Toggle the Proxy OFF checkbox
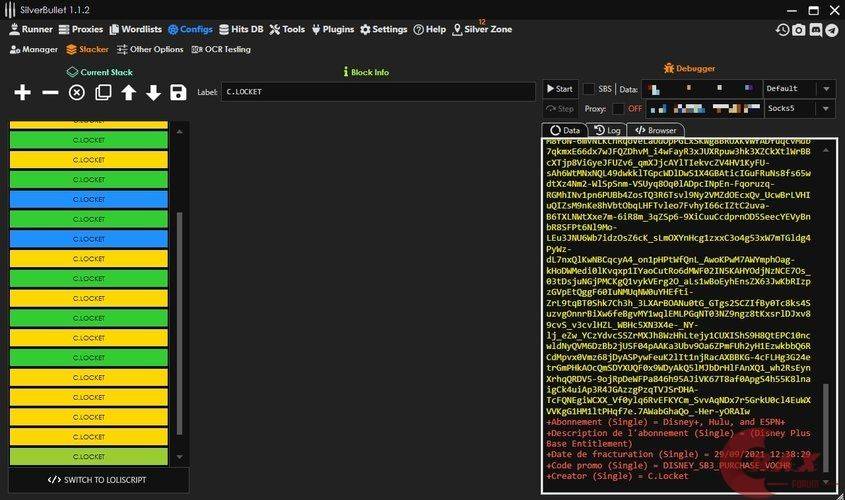845x500 pixels. pos(618,109)
